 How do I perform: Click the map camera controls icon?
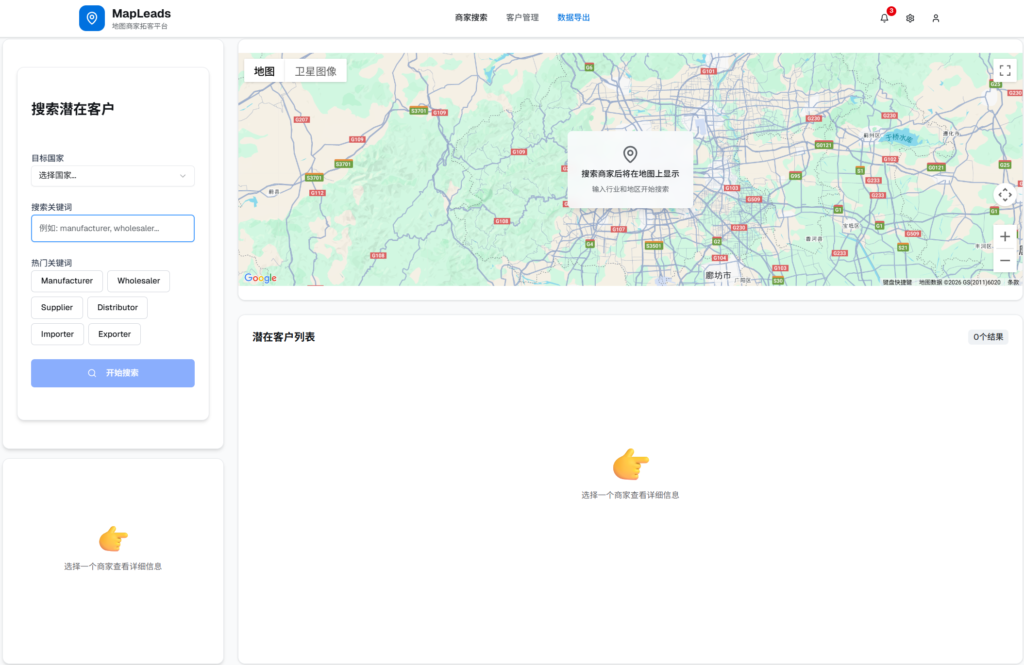pyautogui.click(x=1005, y=195)
